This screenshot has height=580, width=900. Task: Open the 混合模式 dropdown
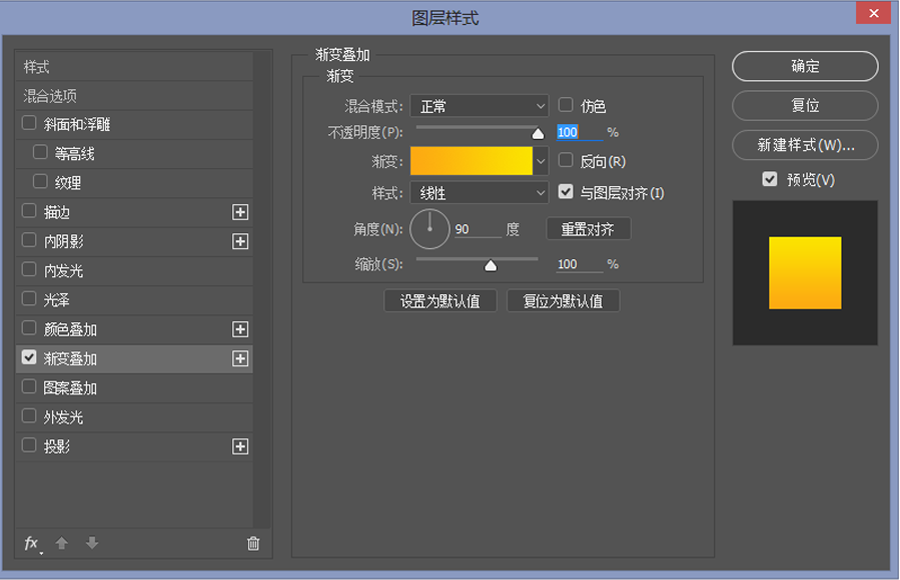(479, 106)
